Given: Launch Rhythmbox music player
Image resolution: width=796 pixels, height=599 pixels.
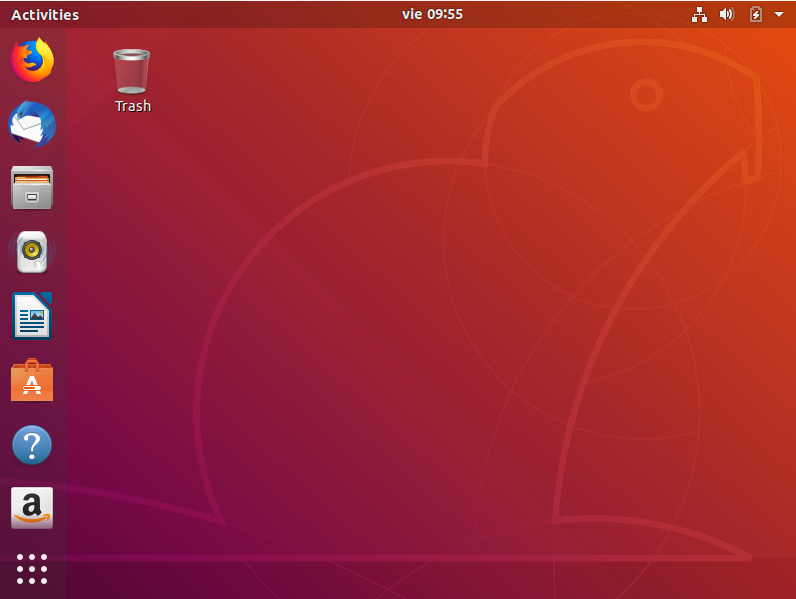Looking at the screenshot, I should tap(32, 252).
